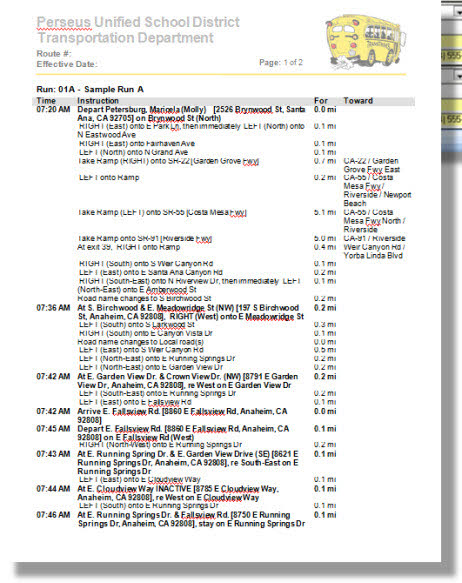This screenshot has width=462, height=583.
Task: Click LEFT (East) onto E Santa Ana Canyon Rd
Action: coord(151,273)
